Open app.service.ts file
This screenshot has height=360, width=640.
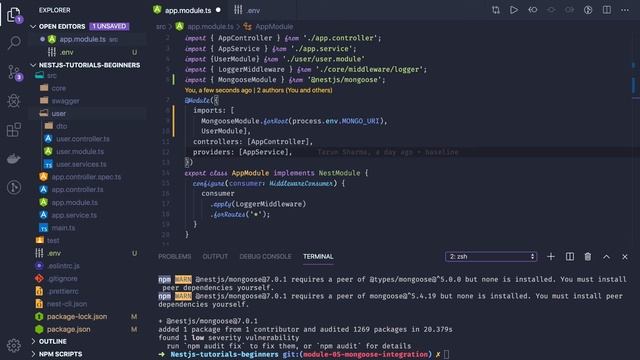[74, 215]
